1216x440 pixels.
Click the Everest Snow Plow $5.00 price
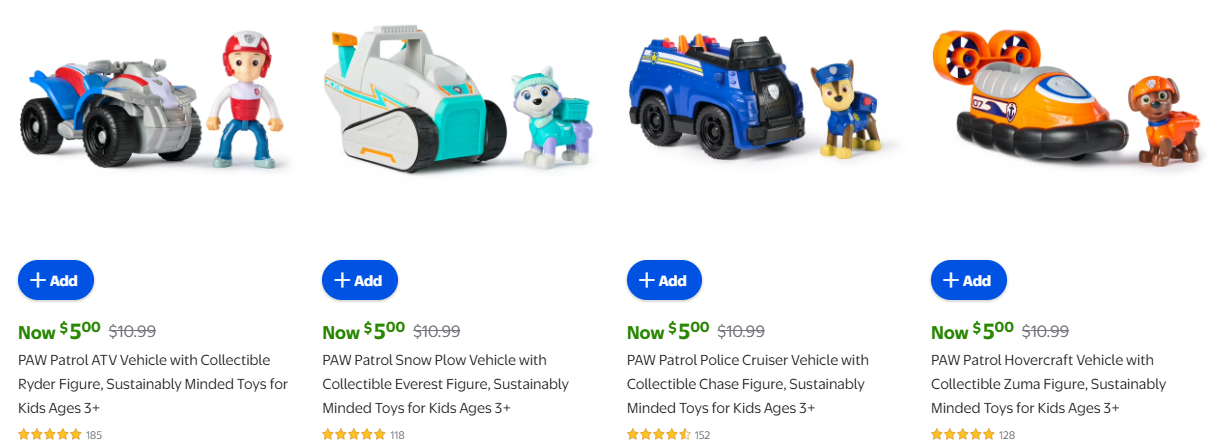click(363, 331)
